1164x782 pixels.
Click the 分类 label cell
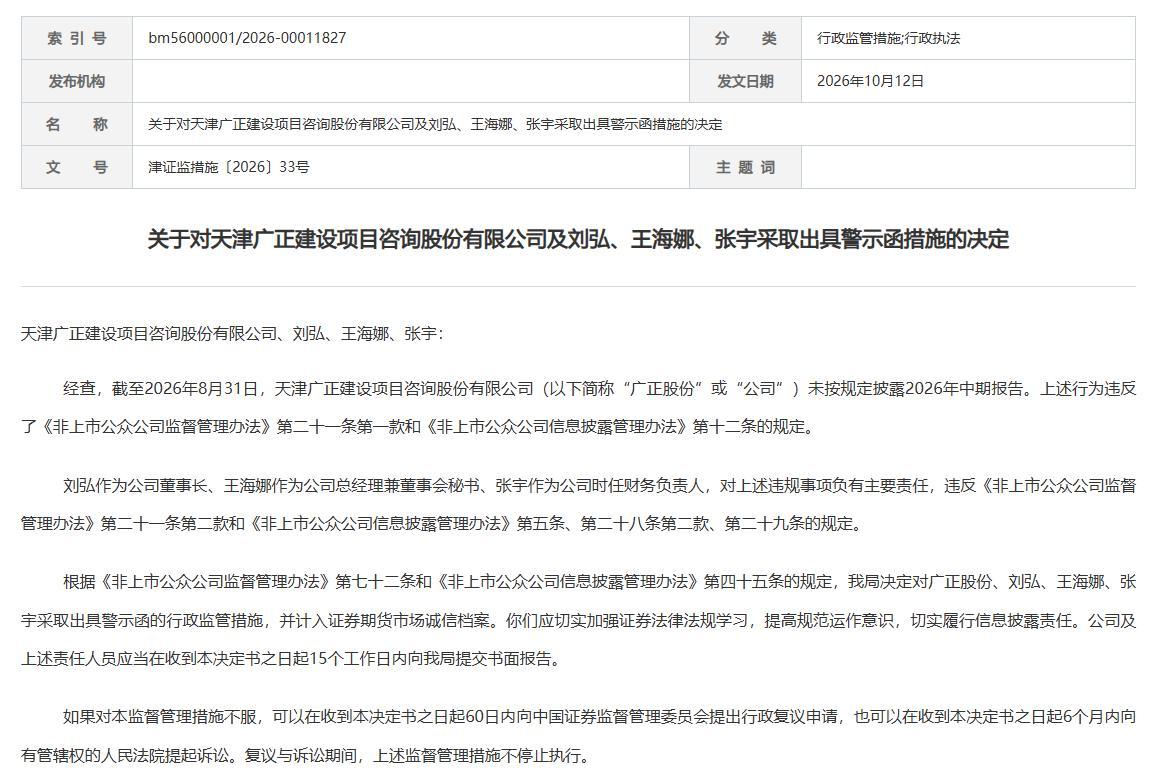pyautogui.click(x=745, y=38)
